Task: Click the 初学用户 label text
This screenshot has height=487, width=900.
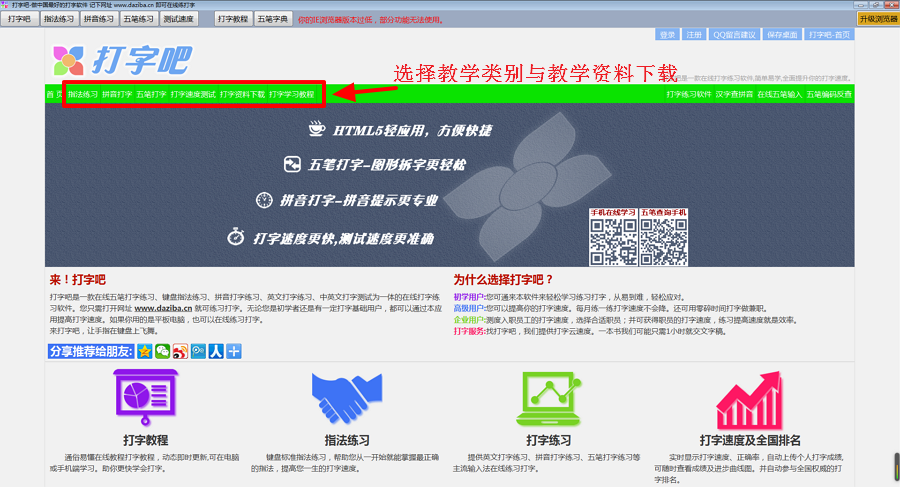Action: point(468,297)
